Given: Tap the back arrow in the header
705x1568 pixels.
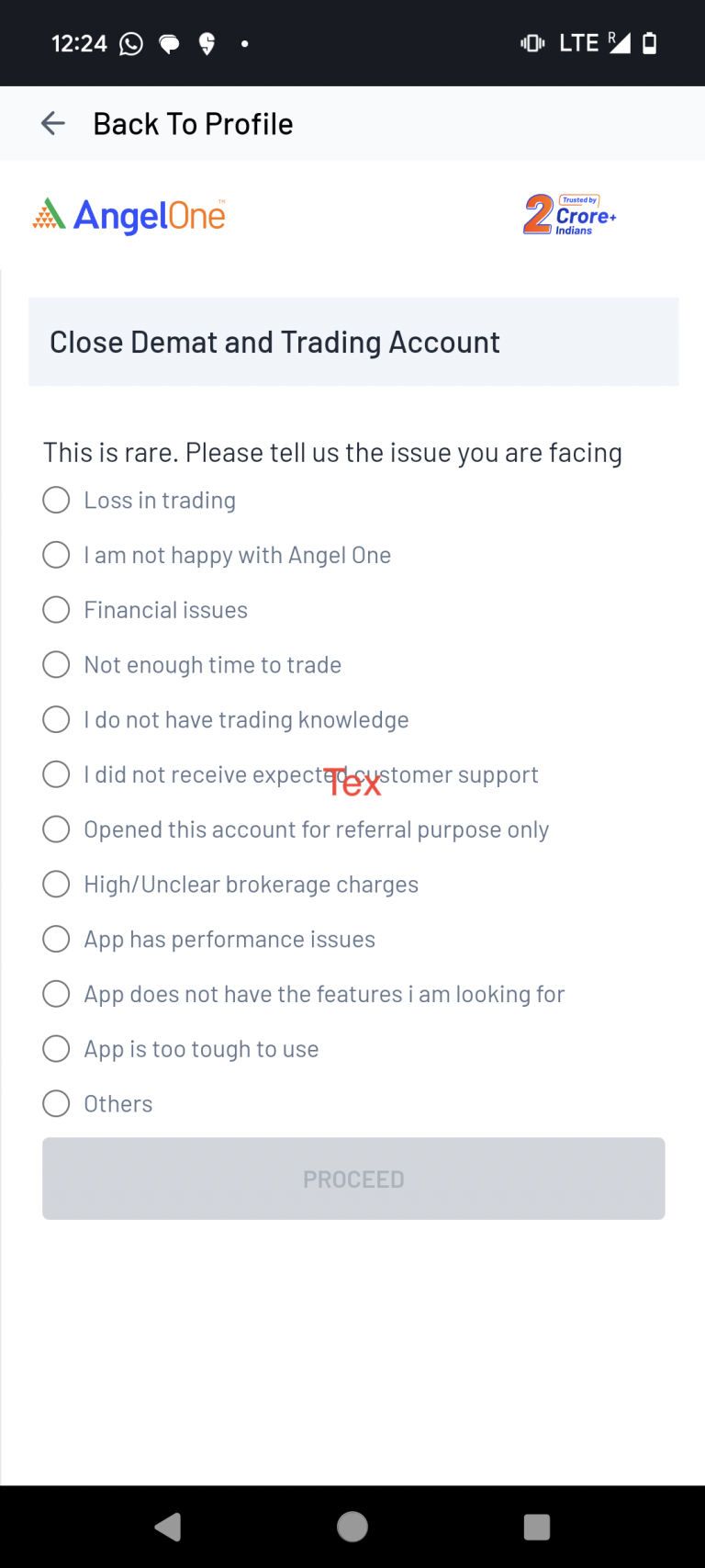Looking at the screenshot, I should point(52,123).
